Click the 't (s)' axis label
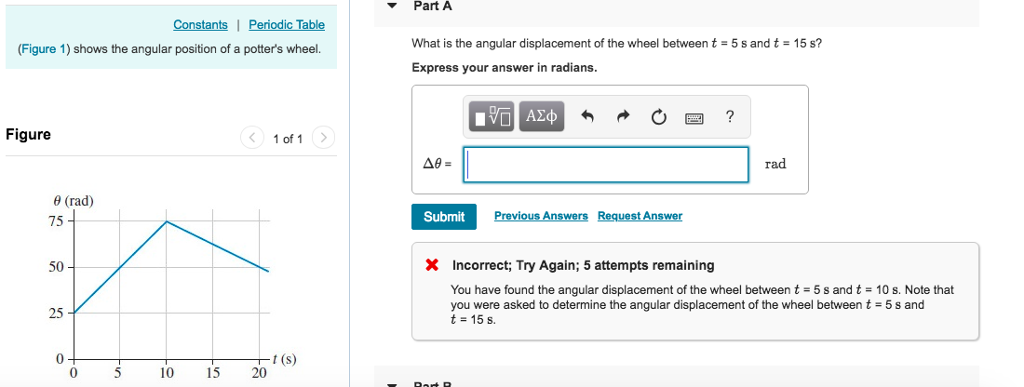The width and height of the screenshot is (1024, 387). pyautogui.click(x=285, y=359)
